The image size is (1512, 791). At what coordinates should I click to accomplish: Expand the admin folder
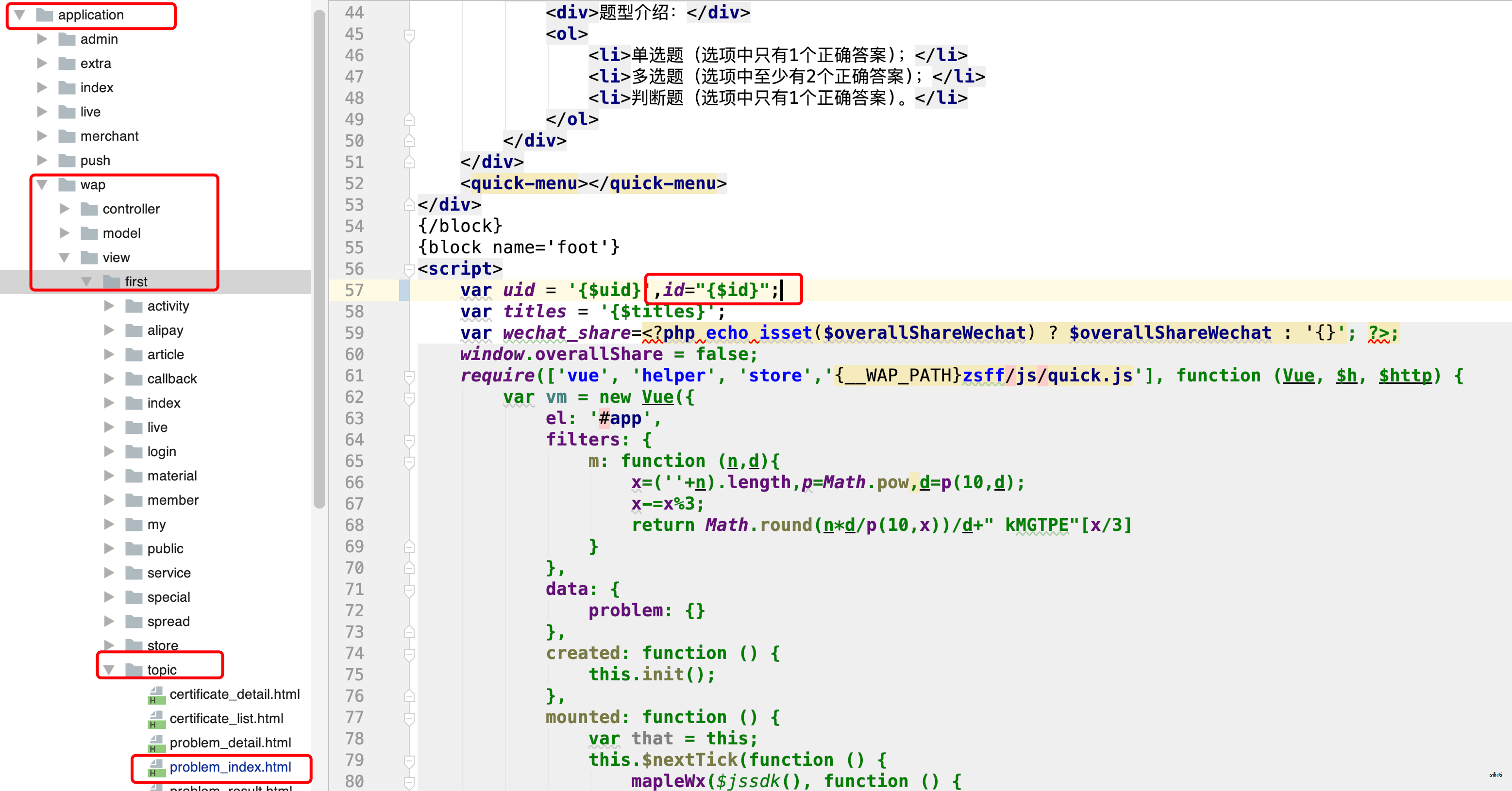coord(41,39)
